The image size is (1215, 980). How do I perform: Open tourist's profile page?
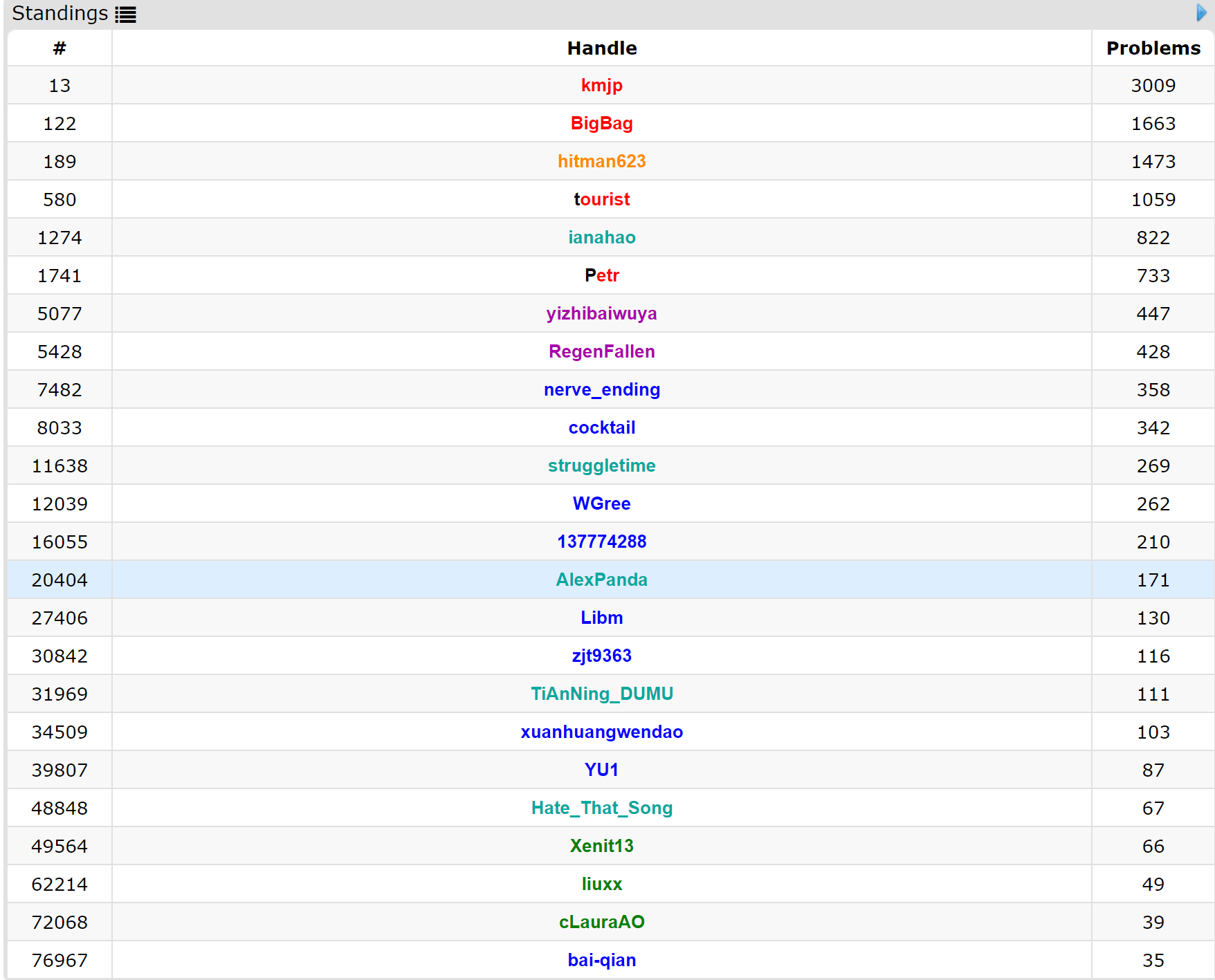pos(601,200)
